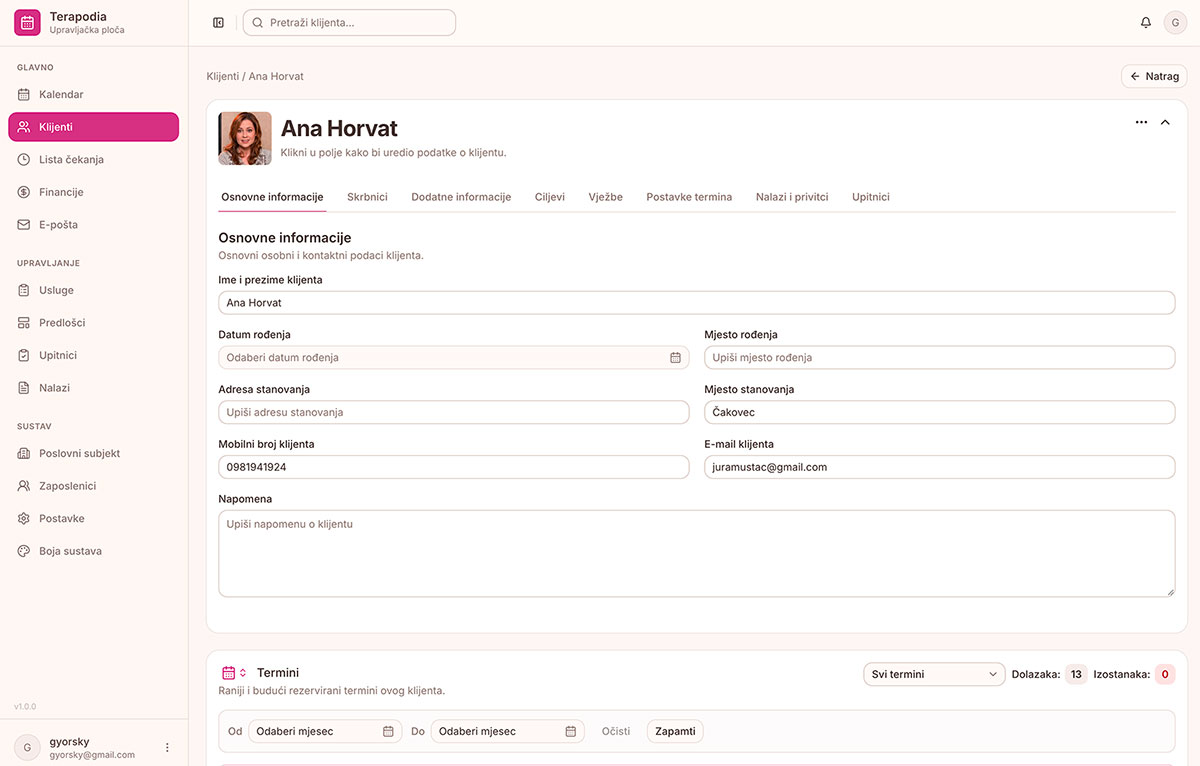
Task: Click the Poslovni subjekt building icon
Action: 24,453
